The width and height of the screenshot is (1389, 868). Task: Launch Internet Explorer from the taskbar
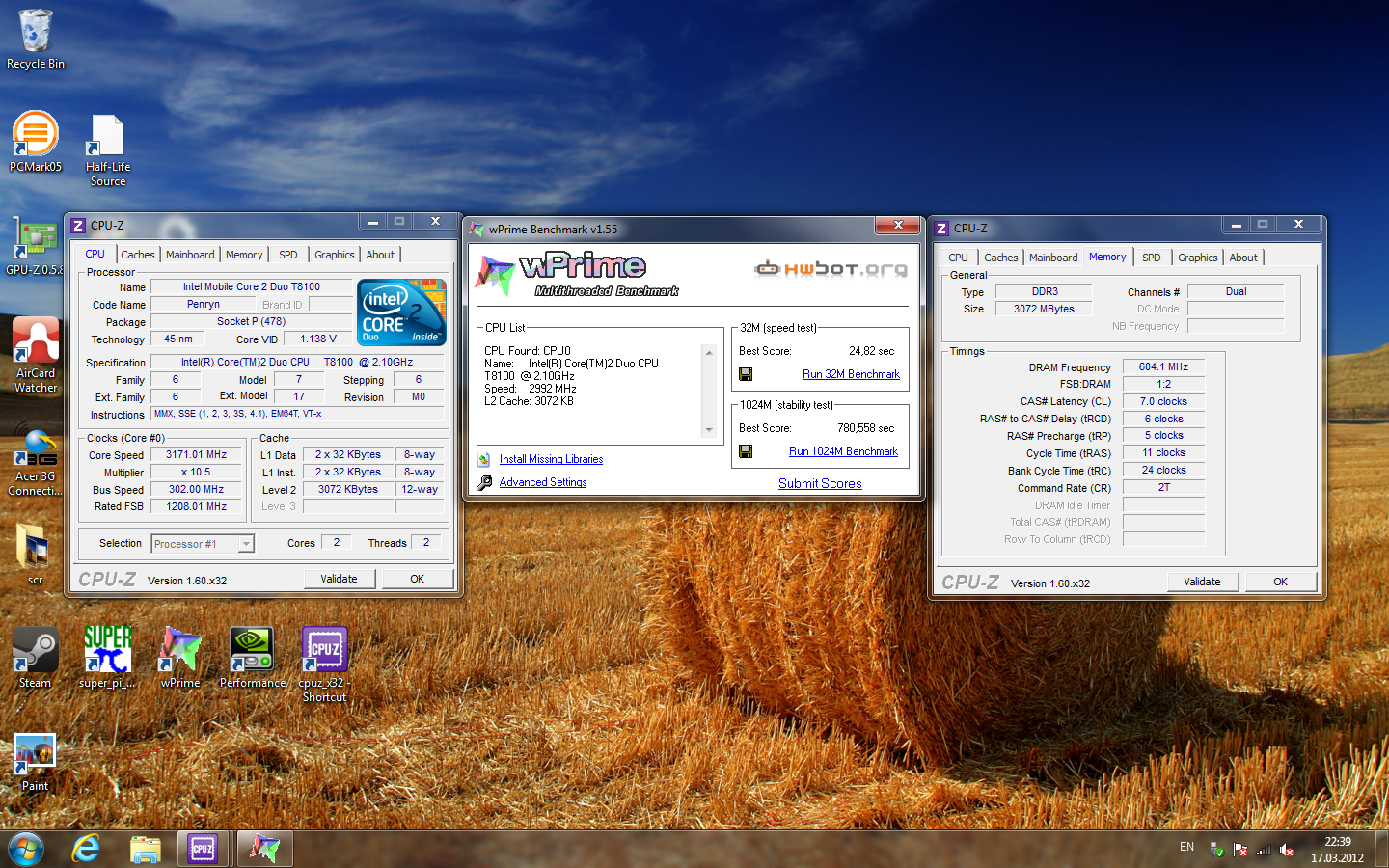click(x=86, y=849)
